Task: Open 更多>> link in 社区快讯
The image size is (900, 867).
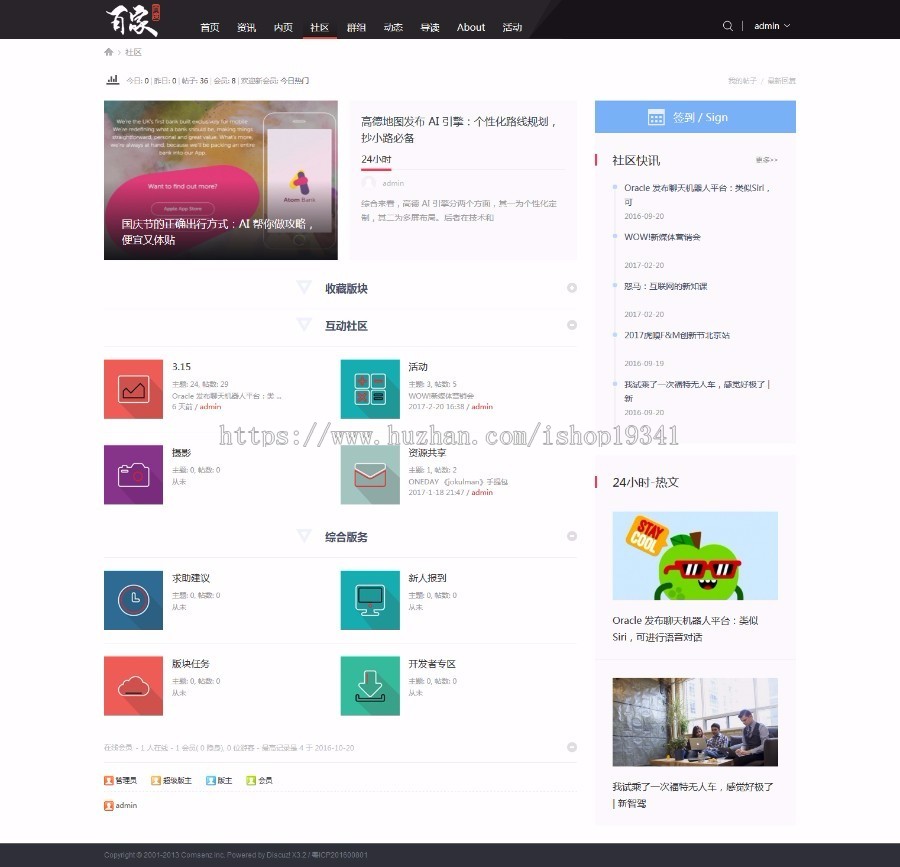Action: (766, 160)
